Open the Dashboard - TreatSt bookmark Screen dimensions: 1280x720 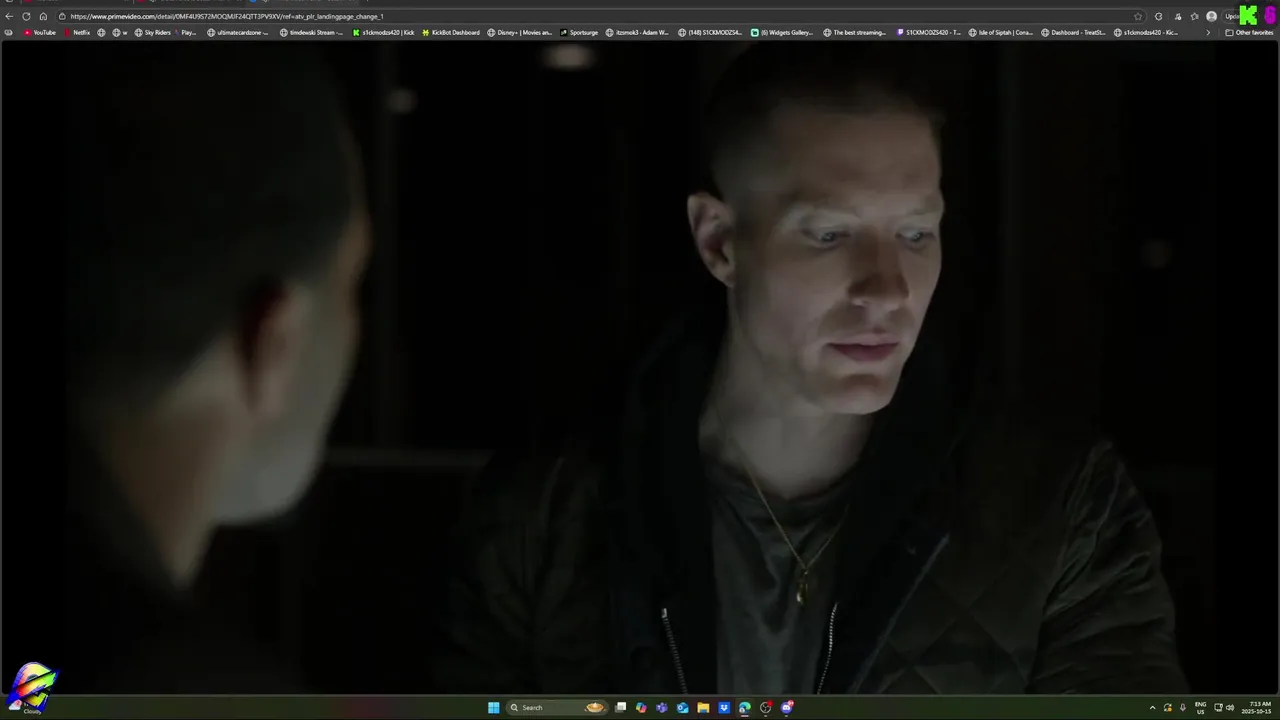pyautogui.click(x=1074, y=33)
